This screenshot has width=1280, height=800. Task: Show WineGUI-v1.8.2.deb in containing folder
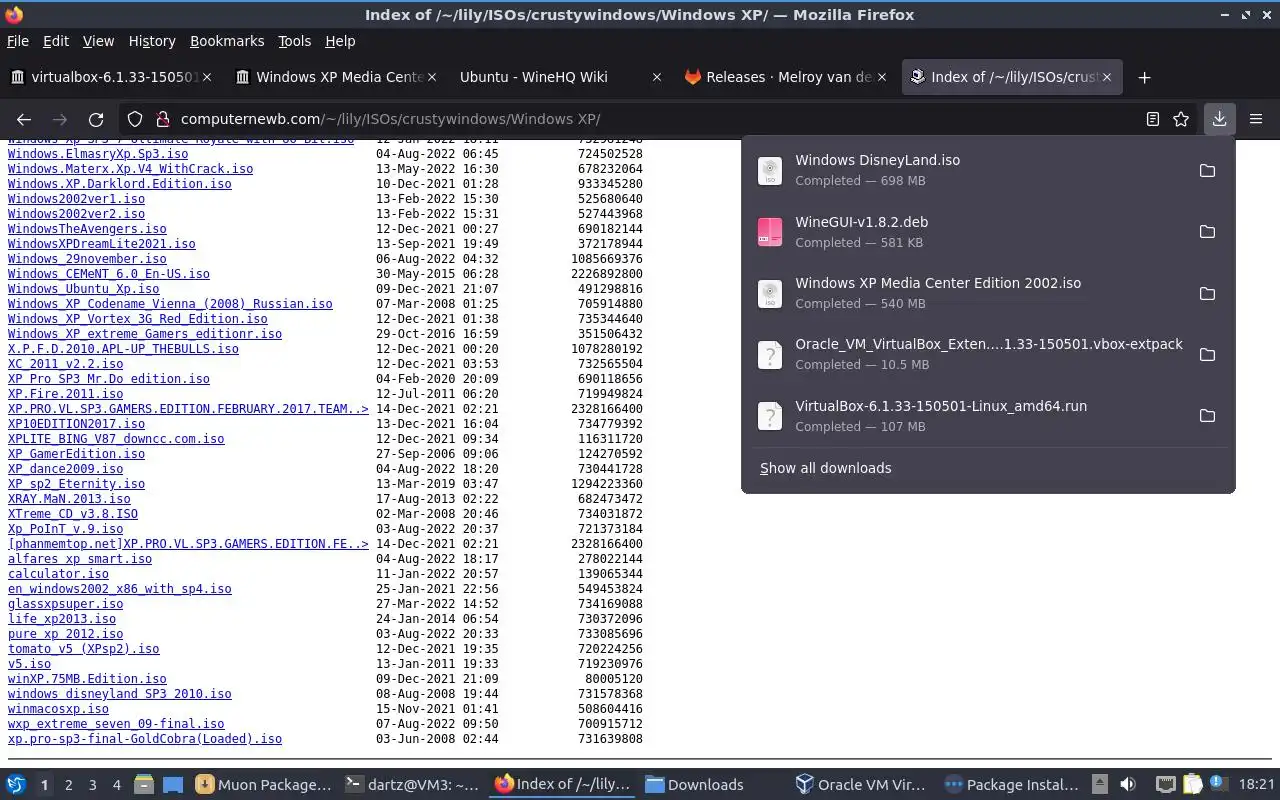tap(1207, 232)
